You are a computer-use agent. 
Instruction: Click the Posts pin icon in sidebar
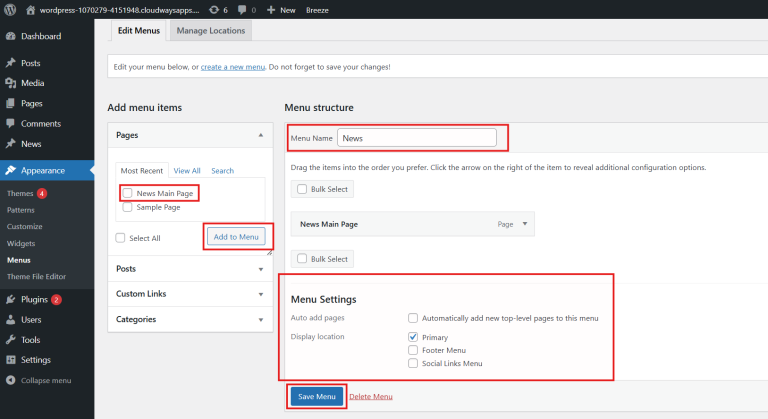coord(10,63)
